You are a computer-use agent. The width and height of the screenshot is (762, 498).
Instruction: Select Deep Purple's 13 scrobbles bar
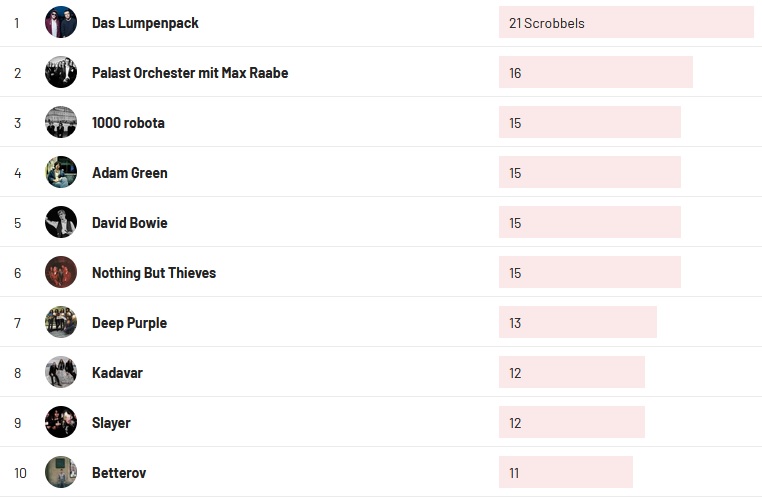pos(577,322)
